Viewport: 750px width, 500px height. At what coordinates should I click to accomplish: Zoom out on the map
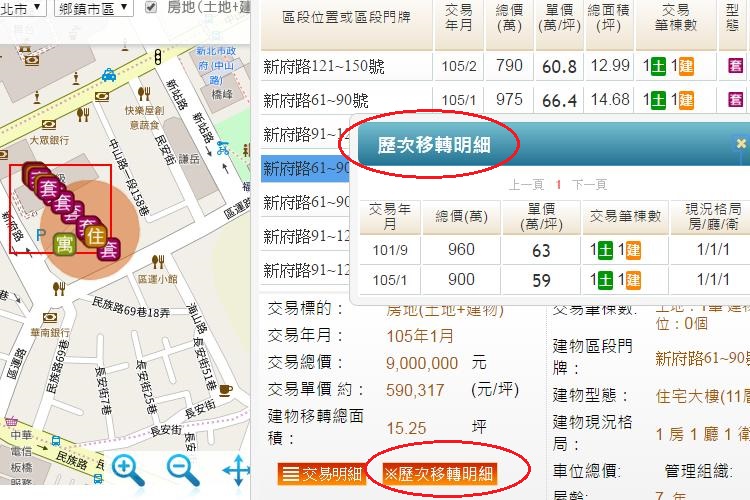(x=183, y=470)
